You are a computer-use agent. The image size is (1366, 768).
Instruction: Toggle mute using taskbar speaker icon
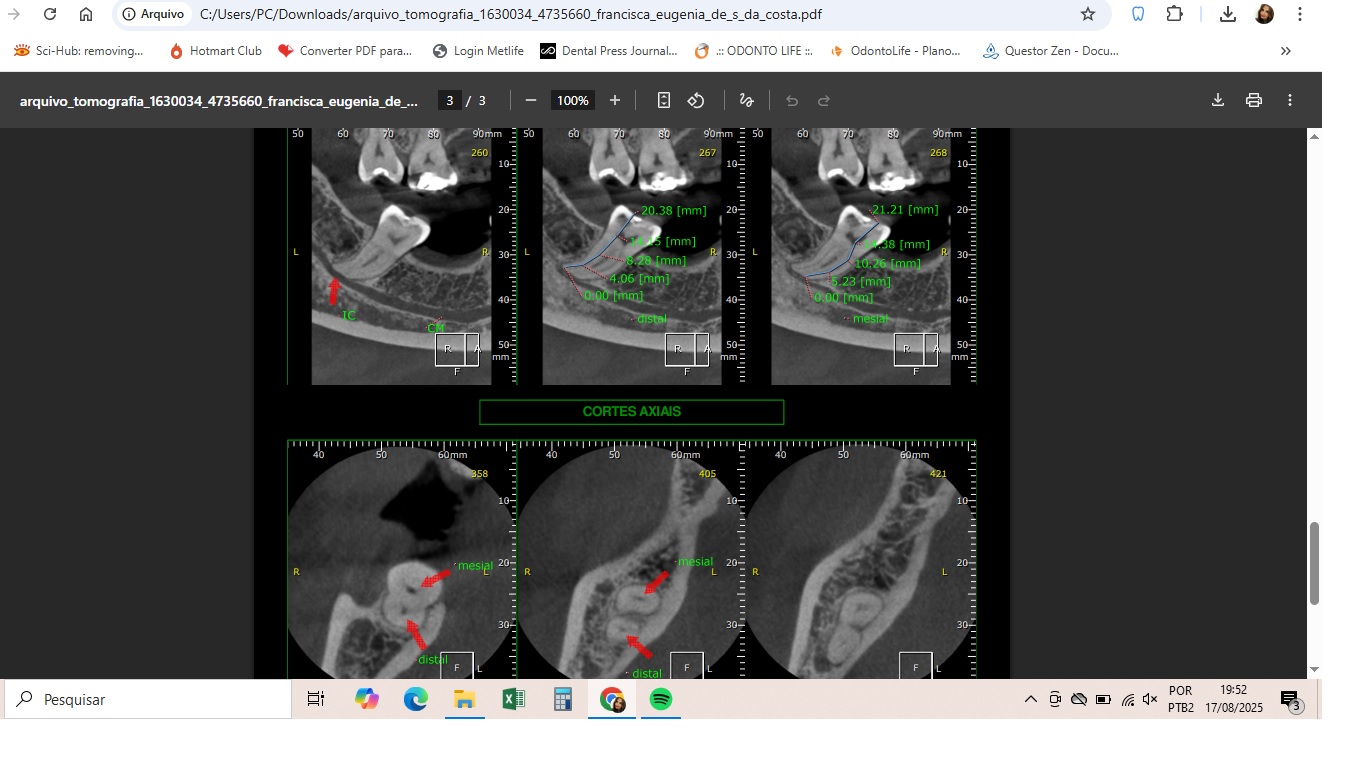(x=1150, y=700)
